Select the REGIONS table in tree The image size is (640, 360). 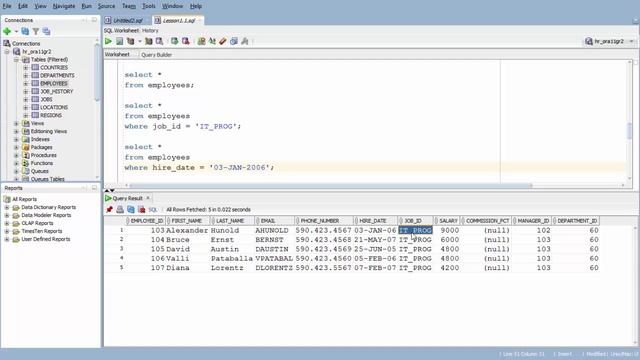51,115
